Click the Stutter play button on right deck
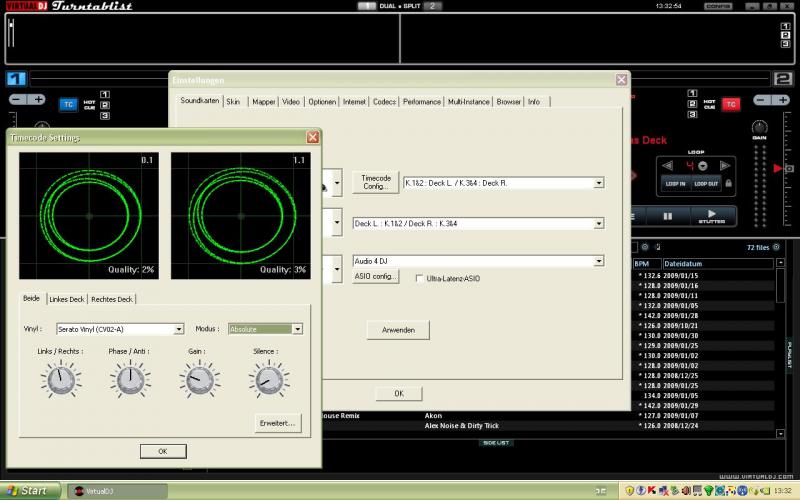This screenshot has height=500, width=800. tap(712, 216)
